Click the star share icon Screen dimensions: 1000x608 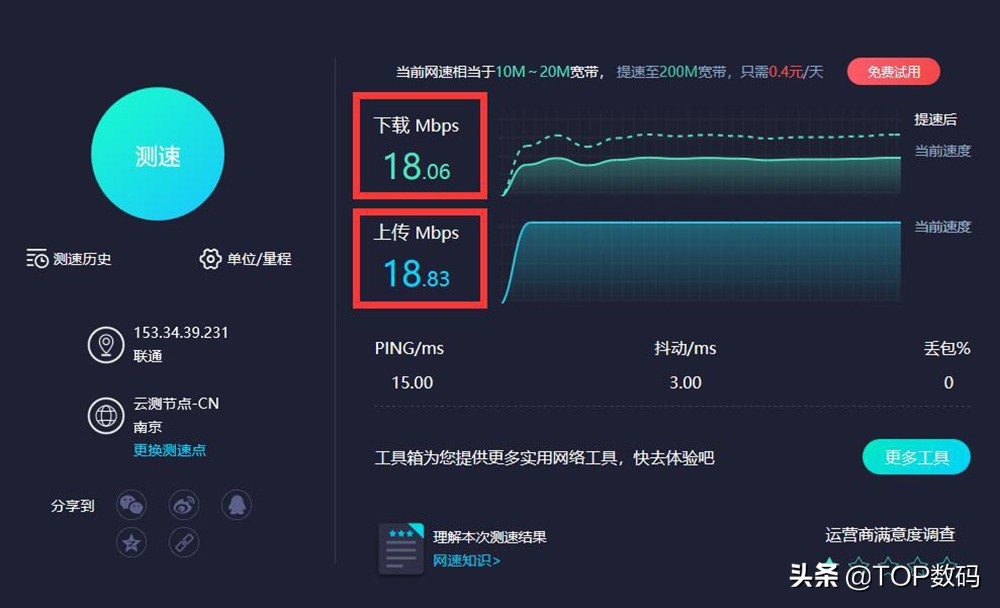pos(131,542)
